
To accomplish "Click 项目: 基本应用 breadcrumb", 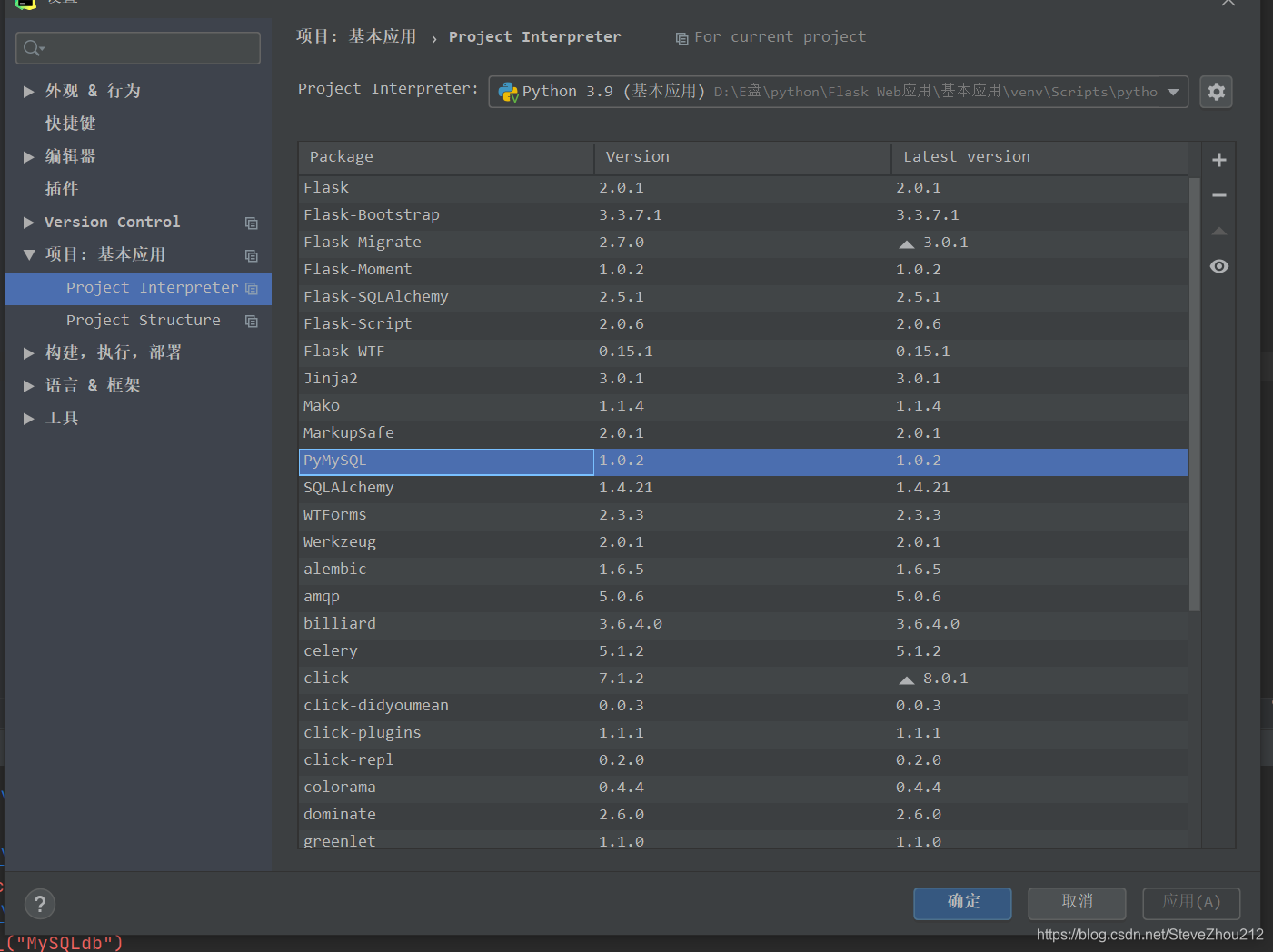I will coord(356,36).
